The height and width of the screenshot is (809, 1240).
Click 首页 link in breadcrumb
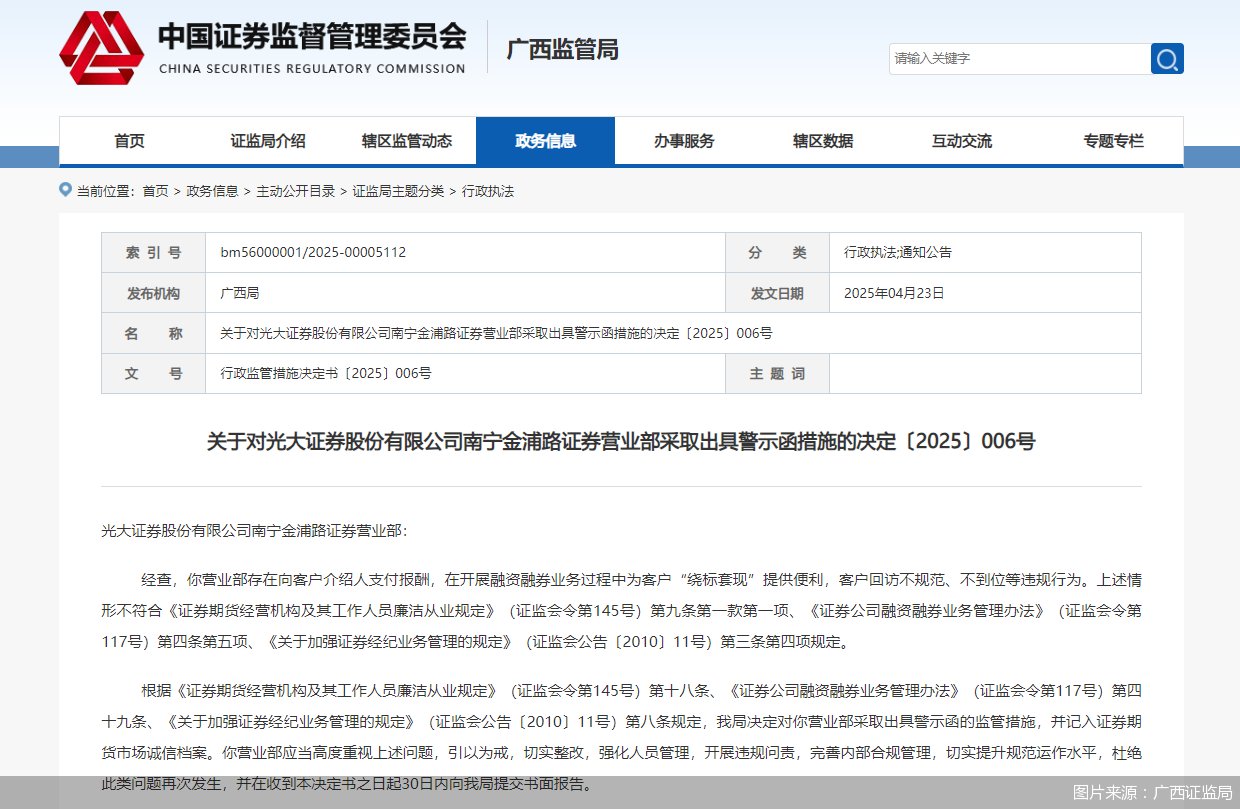pyautogui.click(x=155, y=191)
